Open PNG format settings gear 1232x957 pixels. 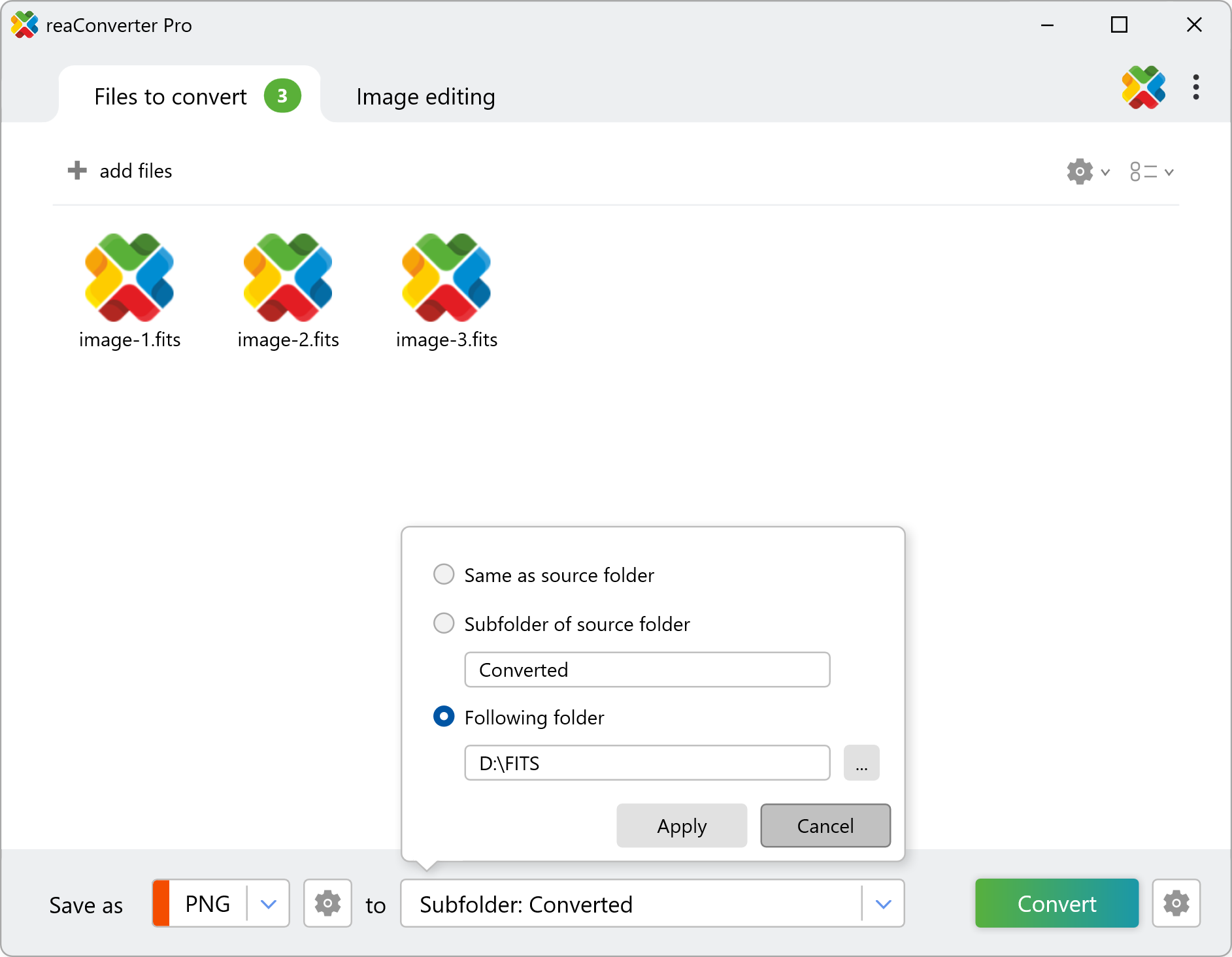tap(327, 903)
